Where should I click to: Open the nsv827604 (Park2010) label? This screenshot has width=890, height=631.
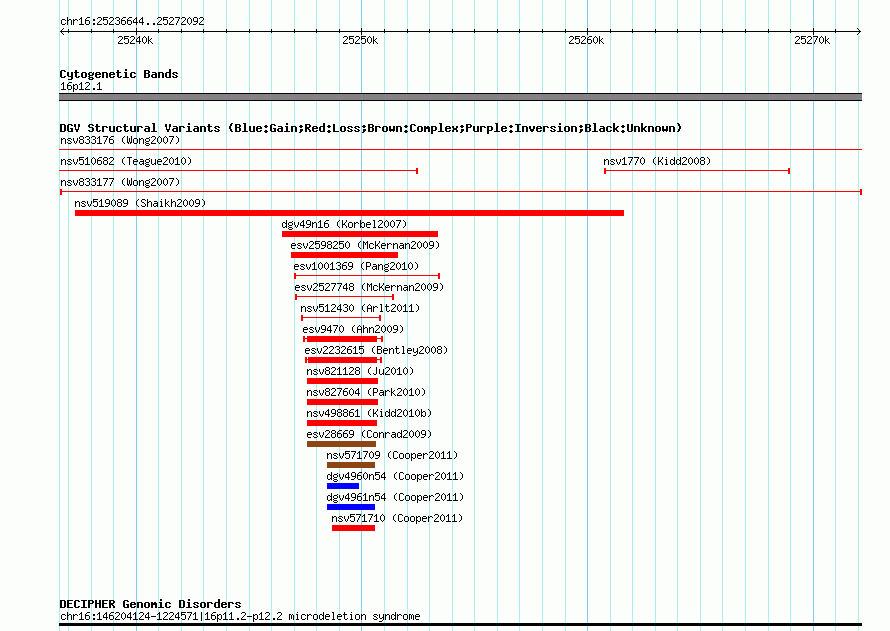click(366, 392)
